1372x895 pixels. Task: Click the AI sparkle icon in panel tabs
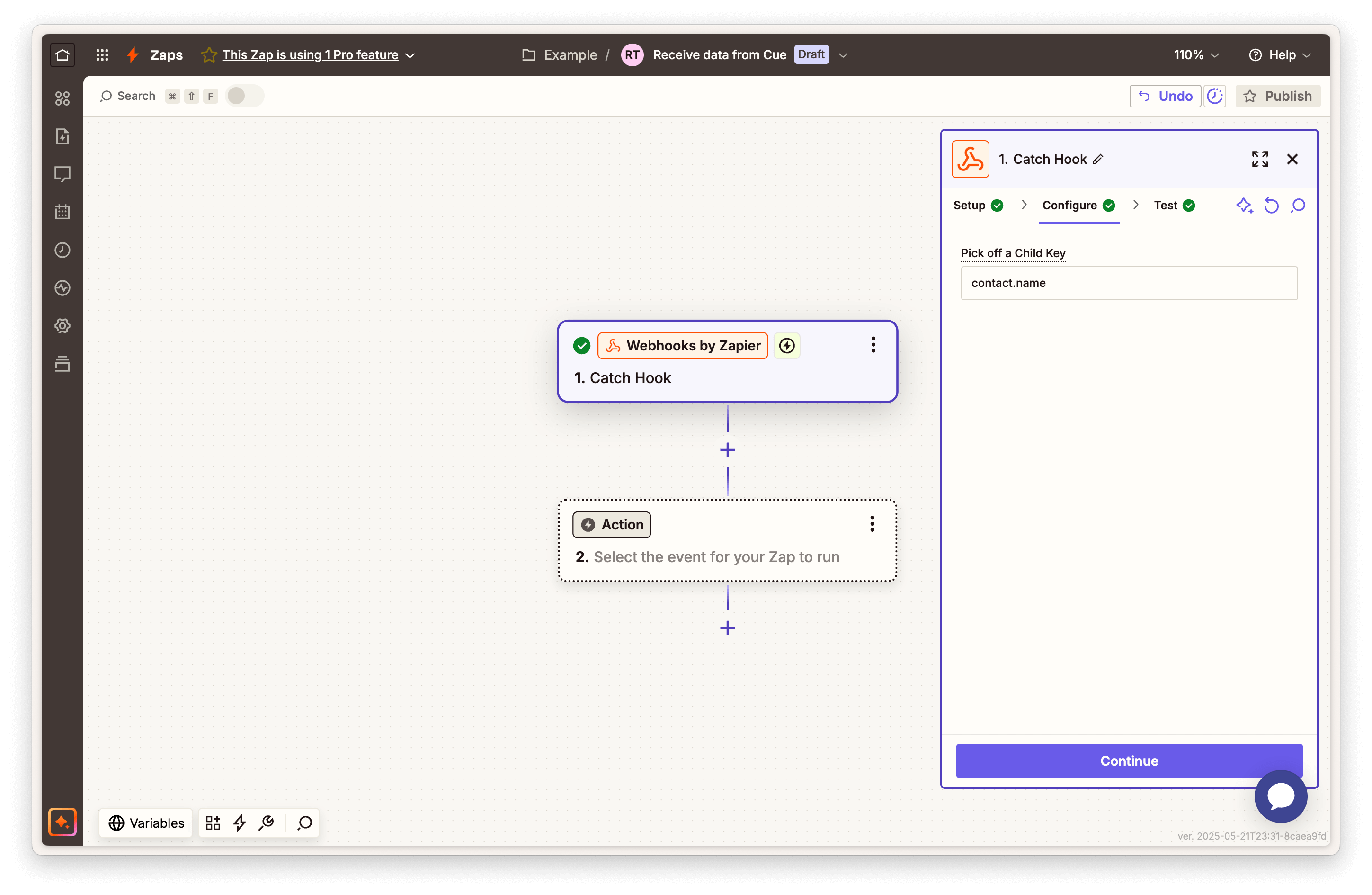tap(1244, 206)
